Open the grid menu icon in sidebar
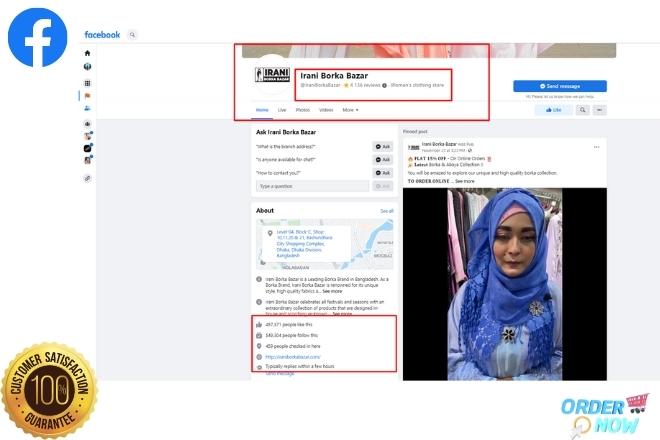This screenshot has height=440, width=660. pos(88,83)
